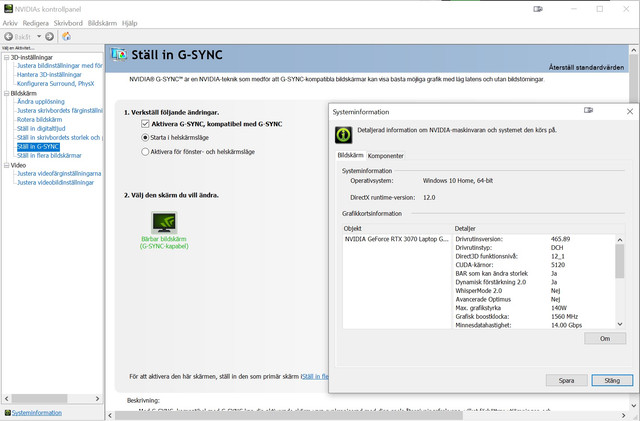Click the Om button
Screen dimensions: 640x421
tap(605, 339)
